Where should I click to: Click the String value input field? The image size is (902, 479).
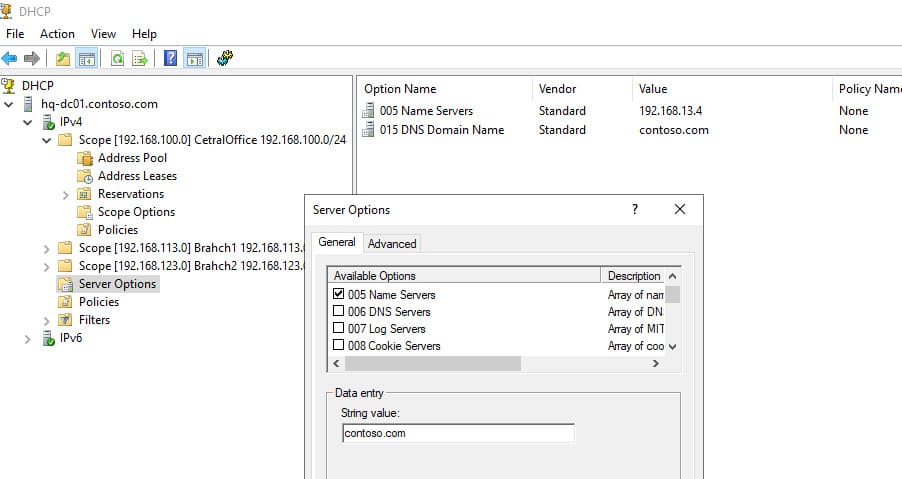tap(457, 434)
